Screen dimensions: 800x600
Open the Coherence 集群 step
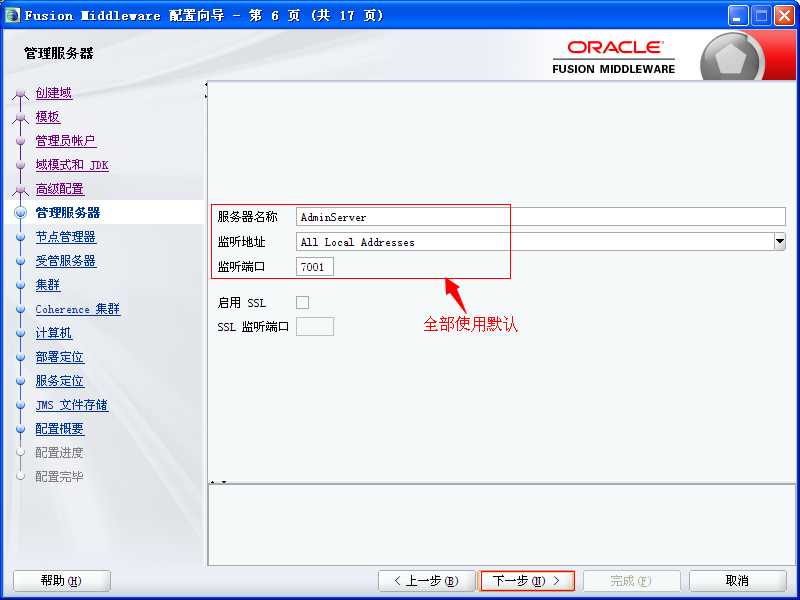pyautogui.click(x=78, y=309)
